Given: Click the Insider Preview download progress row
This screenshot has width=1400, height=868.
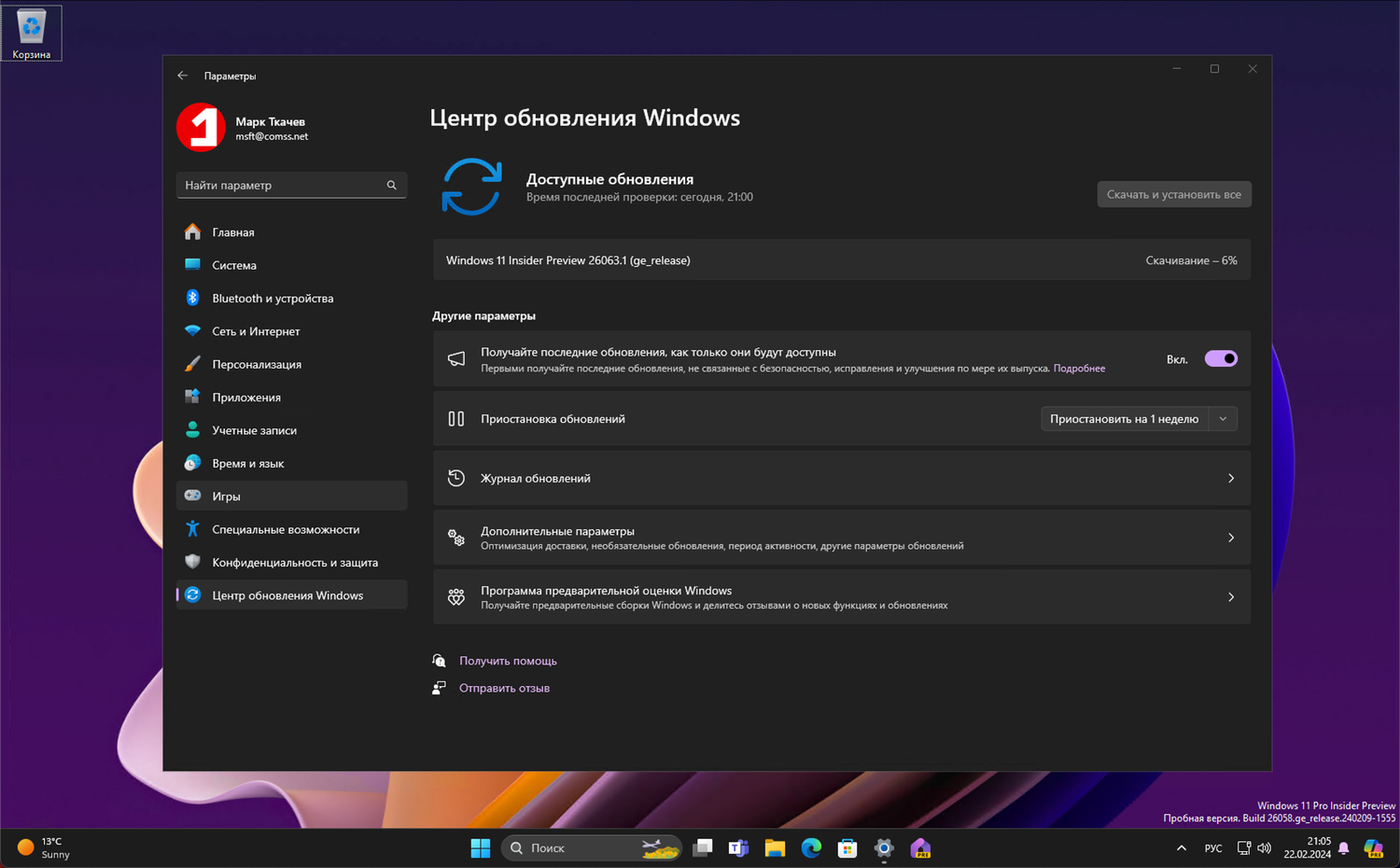Looking at the screenshot, I should tap(840, 260).
